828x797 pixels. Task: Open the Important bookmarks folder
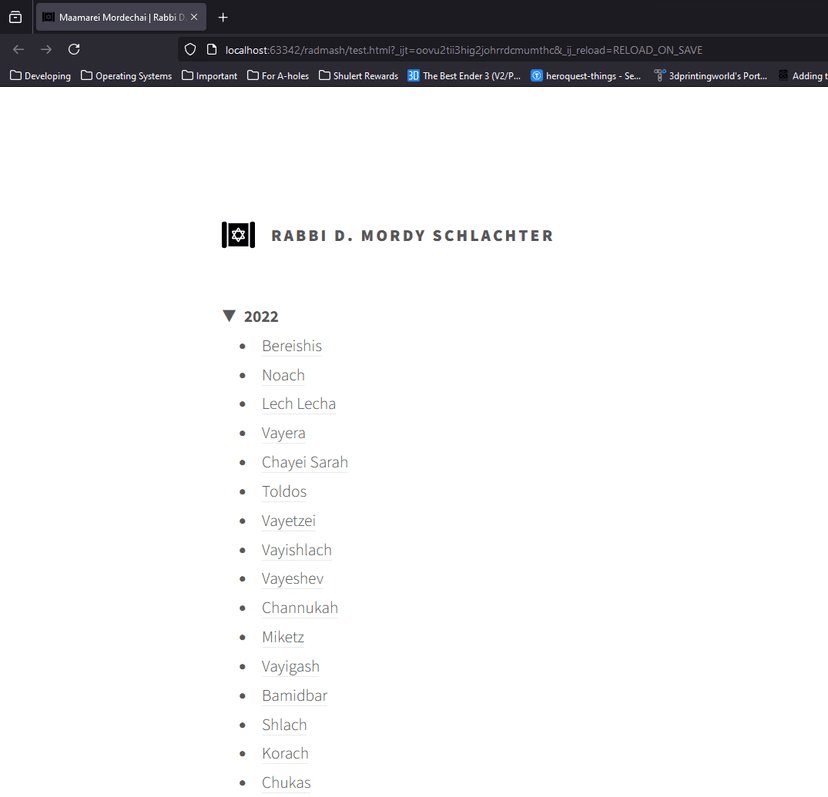210,76
